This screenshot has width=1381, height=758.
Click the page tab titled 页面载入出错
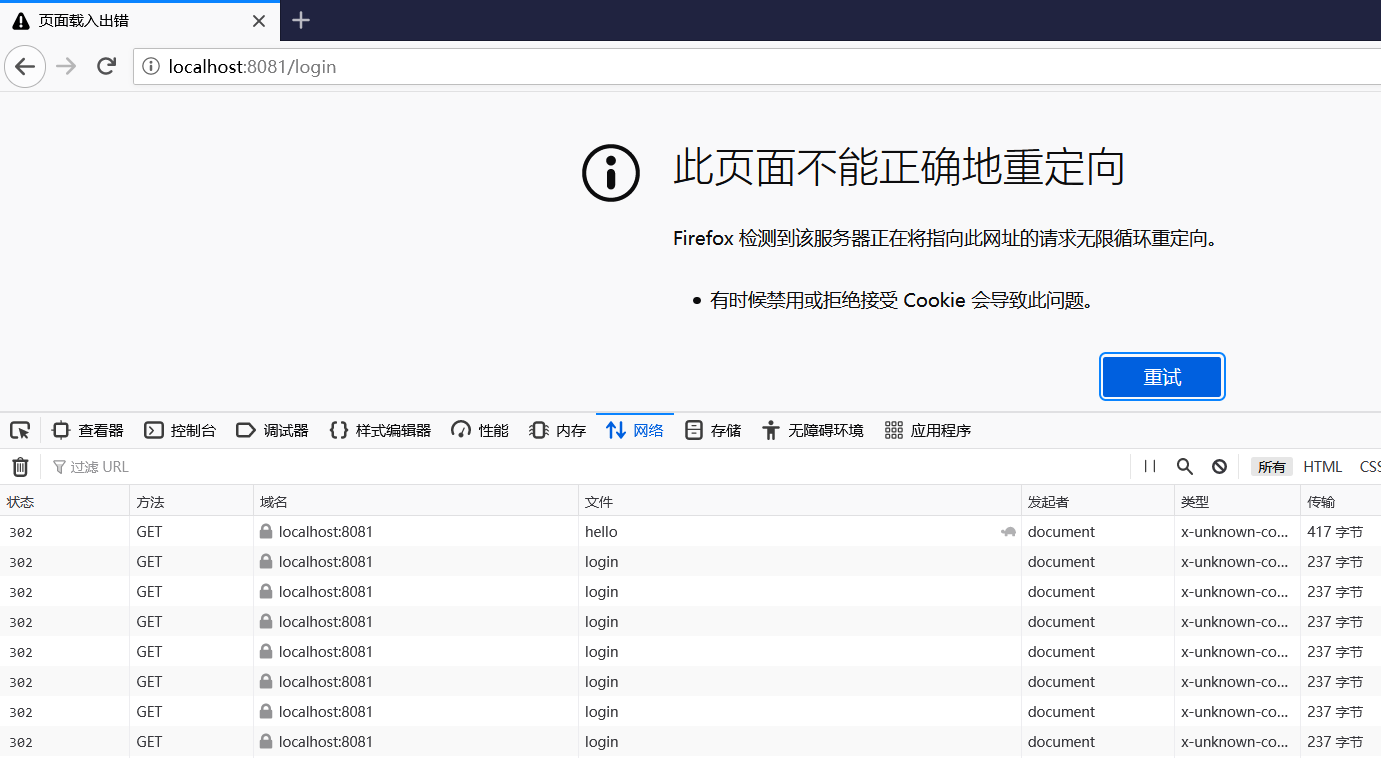click(140, 21)
